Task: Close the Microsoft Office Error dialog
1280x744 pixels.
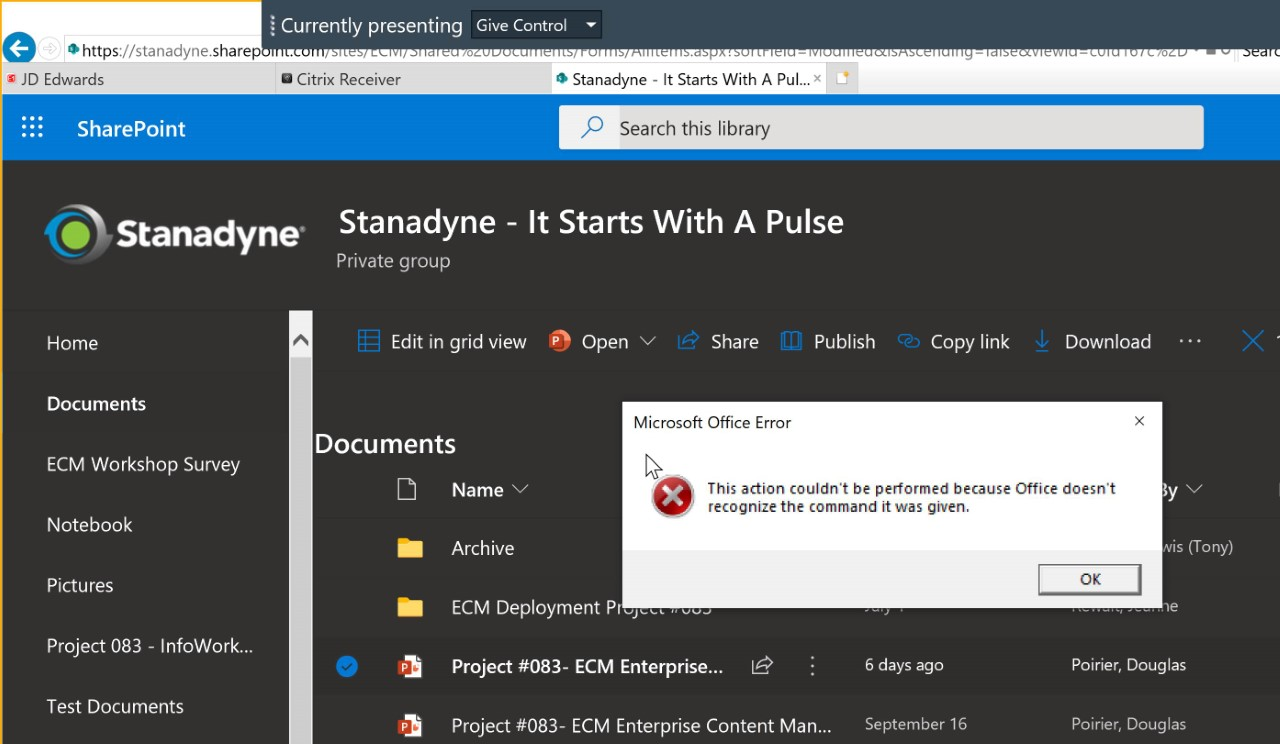Action: pos(1139,421)
